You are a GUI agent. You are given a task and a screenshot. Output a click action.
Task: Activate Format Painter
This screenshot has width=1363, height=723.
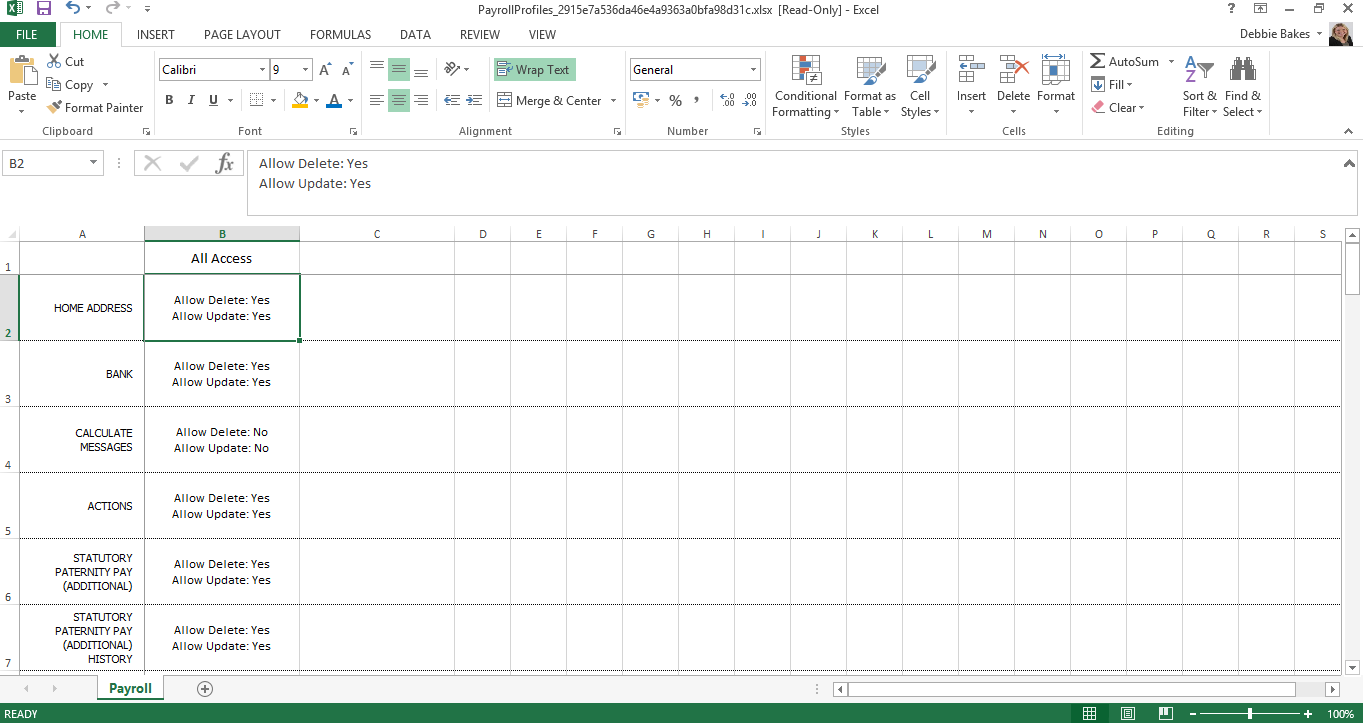pos(95,108)
